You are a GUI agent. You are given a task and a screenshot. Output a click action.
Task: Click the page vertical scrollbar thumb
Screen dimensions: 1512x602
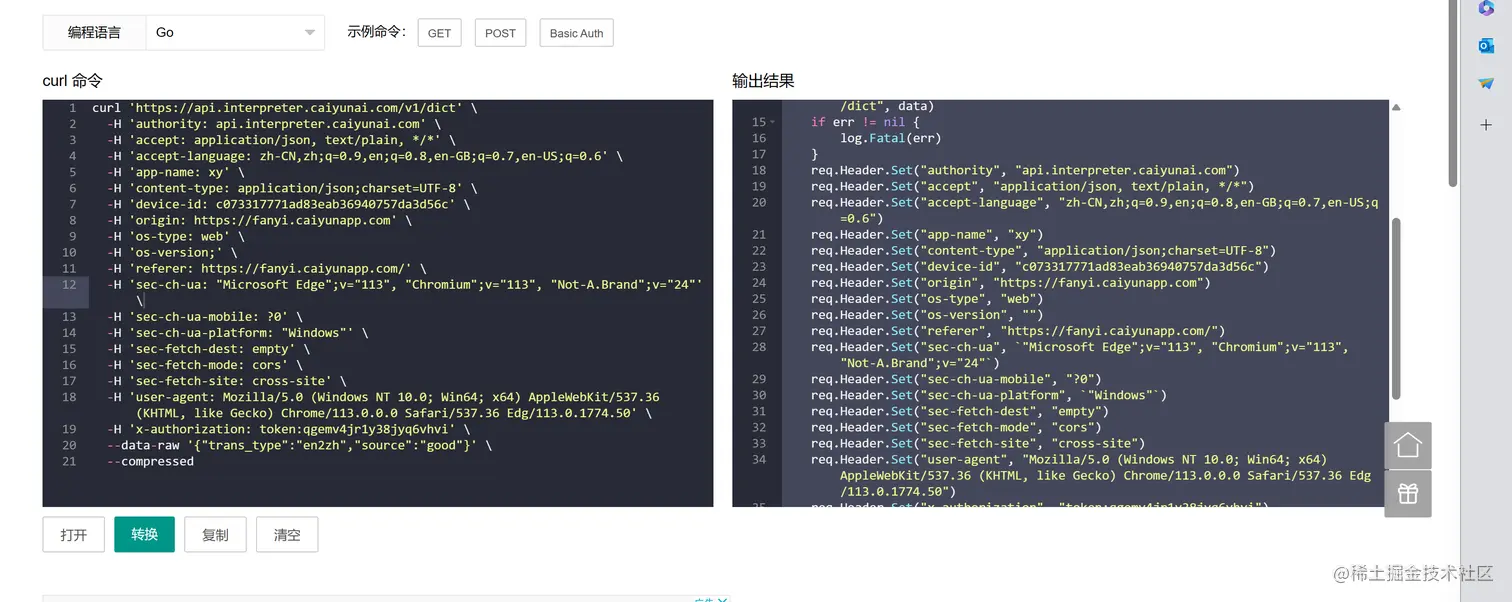pos(1453,92)
